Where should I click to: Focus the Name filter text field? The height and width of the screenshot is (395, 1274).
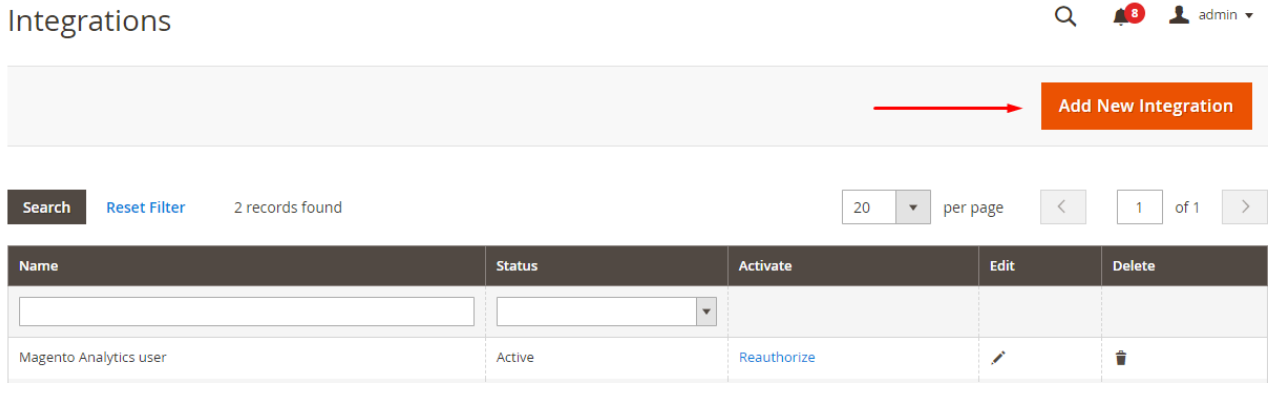coord(247,312)
